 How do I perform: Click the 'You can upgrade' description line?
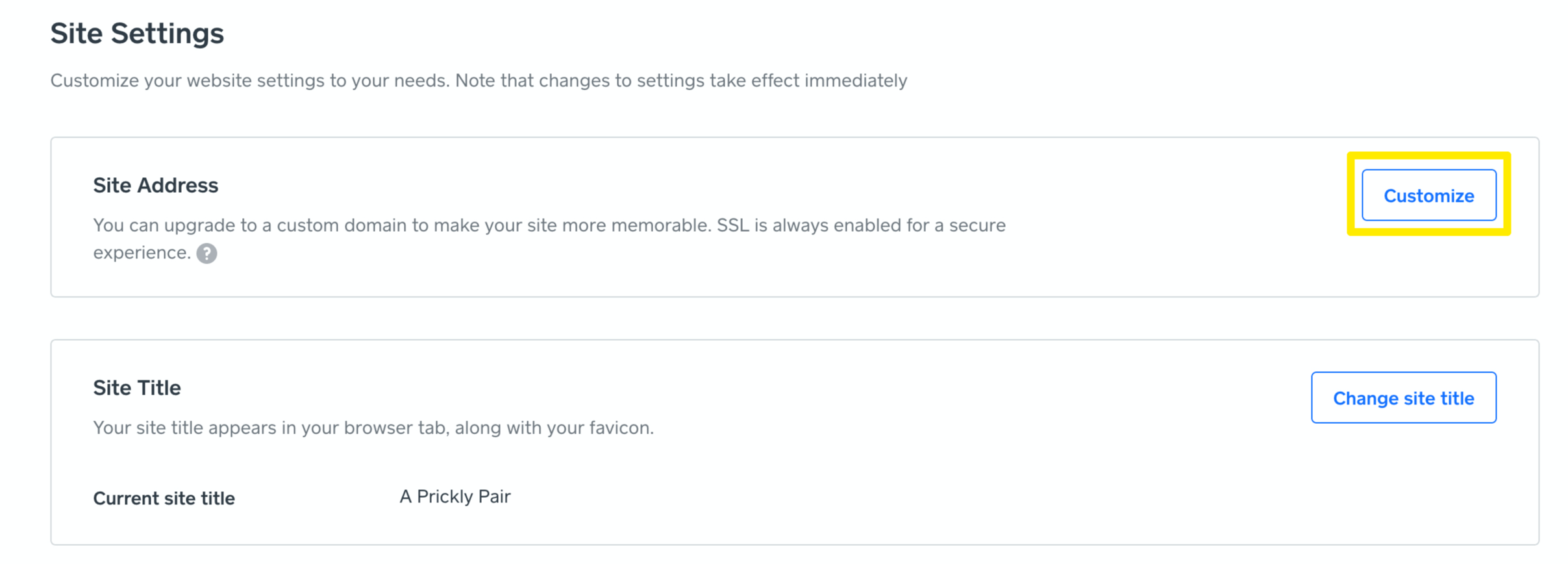point(549,225)
